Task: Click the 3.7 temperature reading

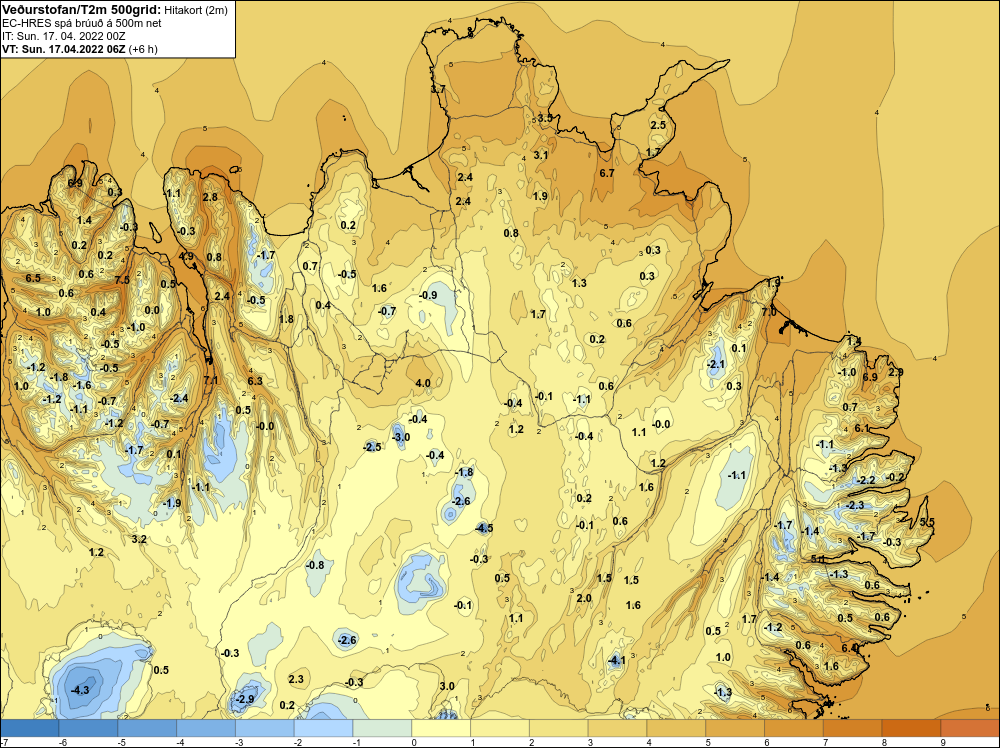Action: point(438,89)
